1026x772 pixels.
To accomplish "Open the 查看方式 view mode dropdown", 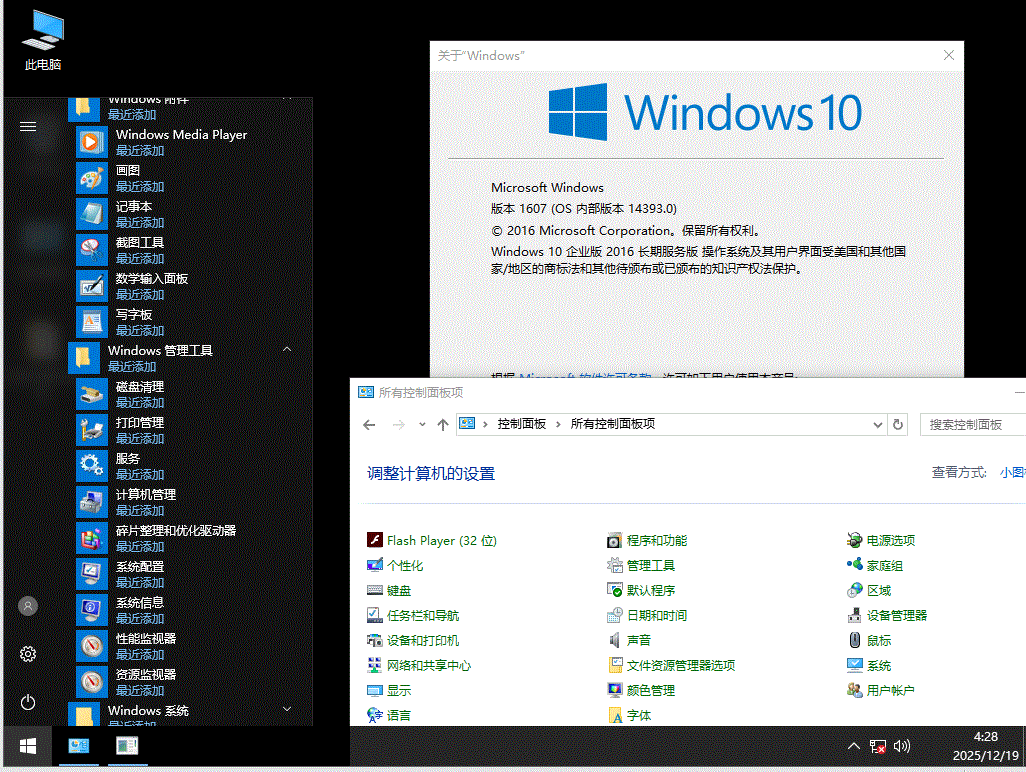I will pos(1011,472).
